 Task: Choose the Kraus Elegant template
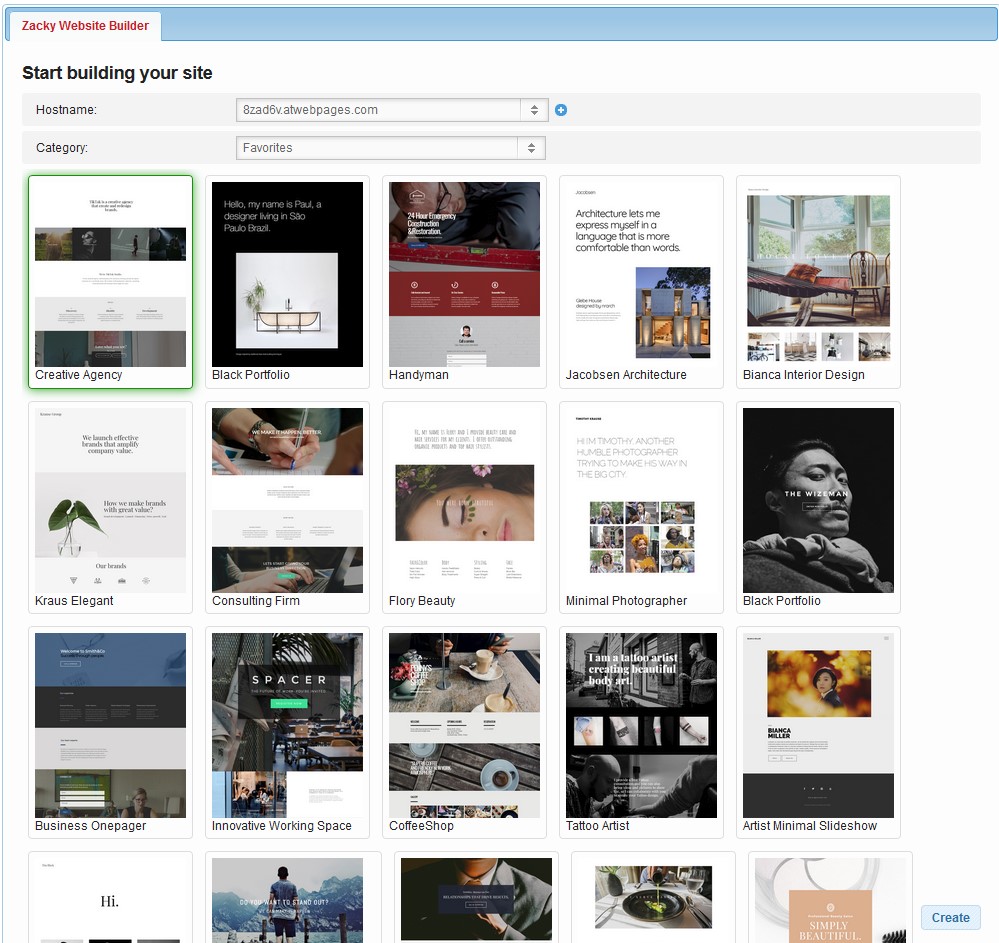click(x=110, y=498)
